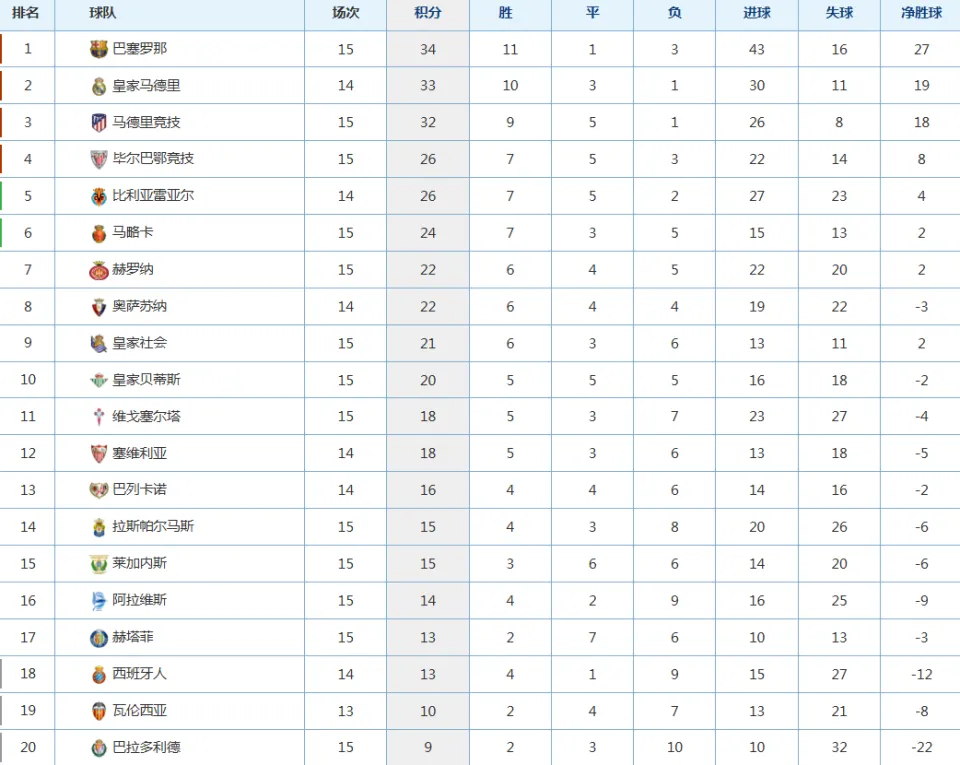Click the Alavés crest icon
This screenshot has width=960, height=765.
pos(99,601)
